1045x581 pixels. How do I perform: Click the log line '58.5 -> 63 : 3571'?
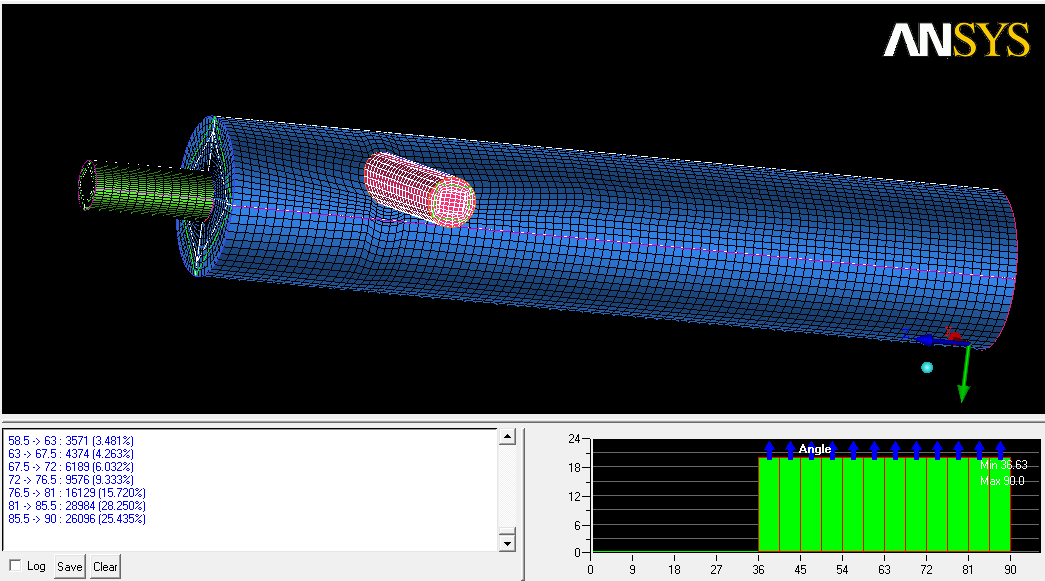pos(71,440)
